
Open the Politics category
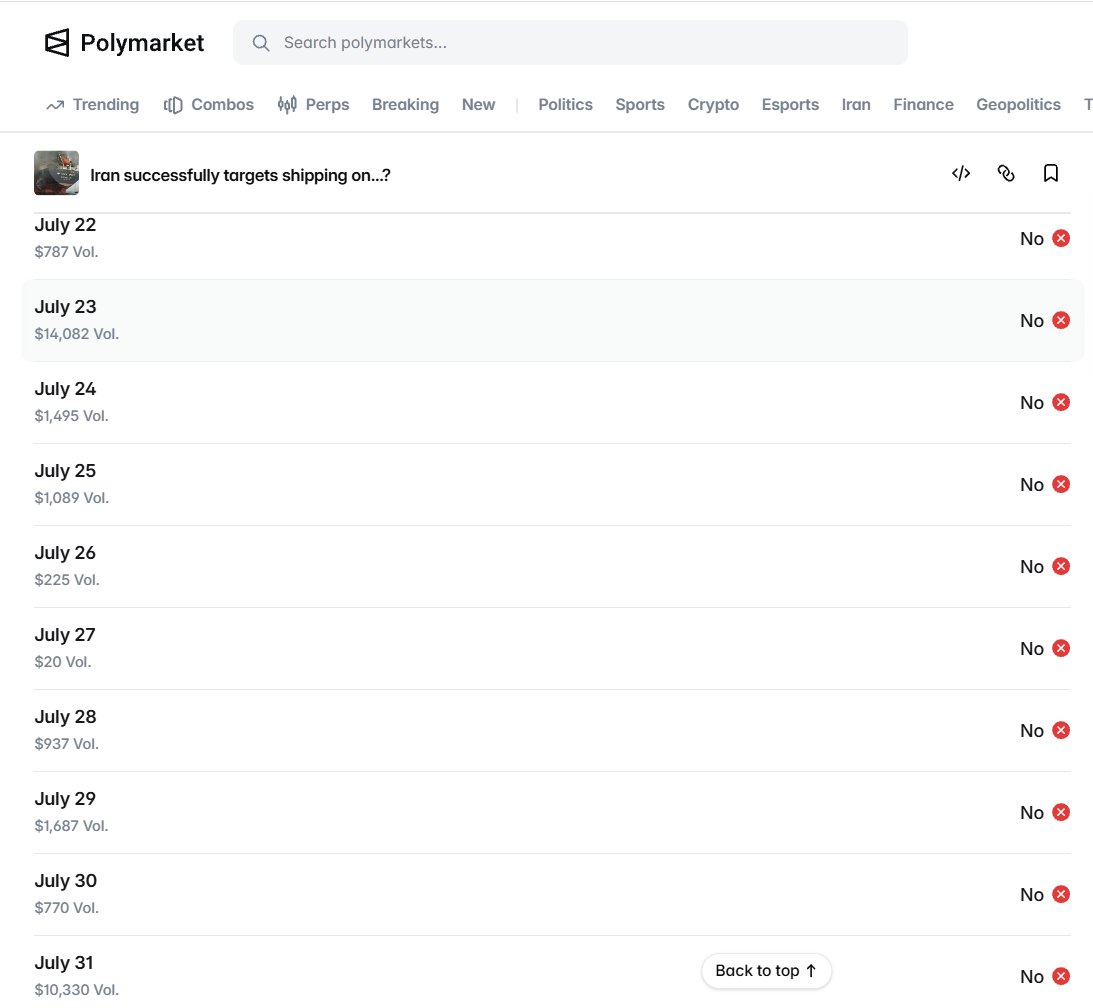[565, 105]
